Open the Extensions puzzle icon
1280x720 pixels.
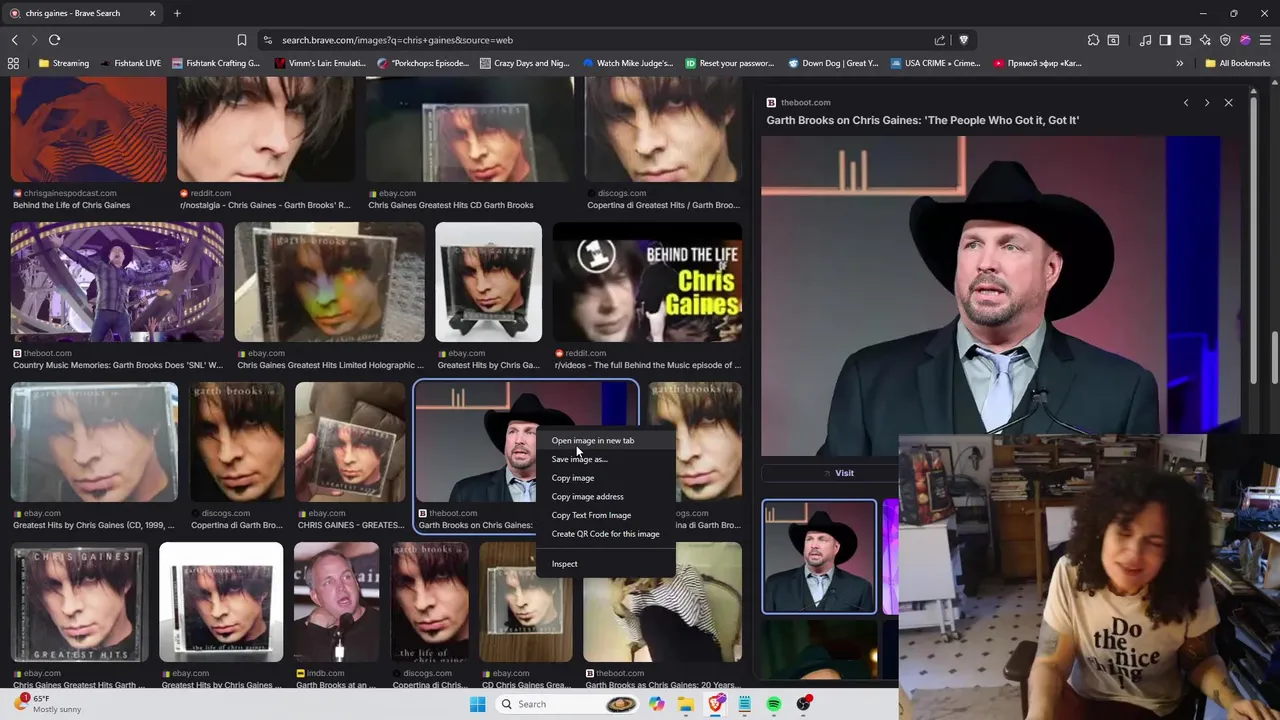(x=1093, y=40)
